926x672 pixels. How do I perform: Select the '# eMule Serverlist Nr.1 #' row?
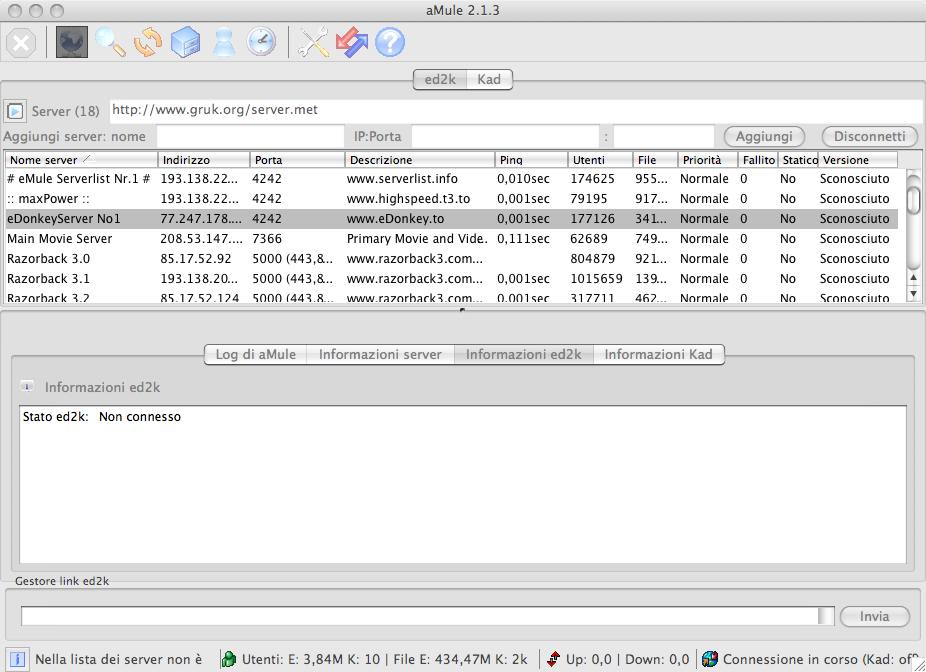452,178
